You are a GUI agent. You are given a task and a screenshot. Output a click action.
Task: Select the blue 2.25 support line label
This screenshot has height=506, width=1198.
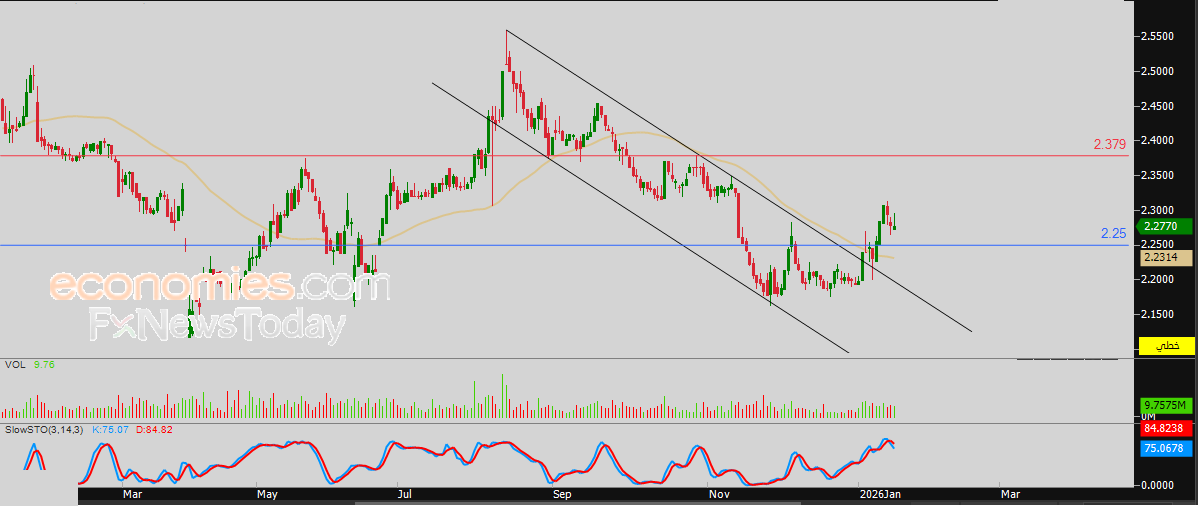[1114, 233]
